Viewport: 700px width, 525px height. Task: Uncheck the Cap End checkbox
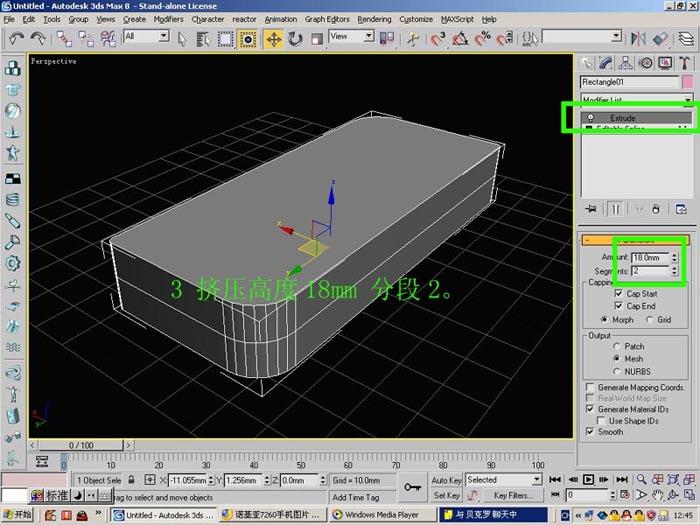pos(618,306)
